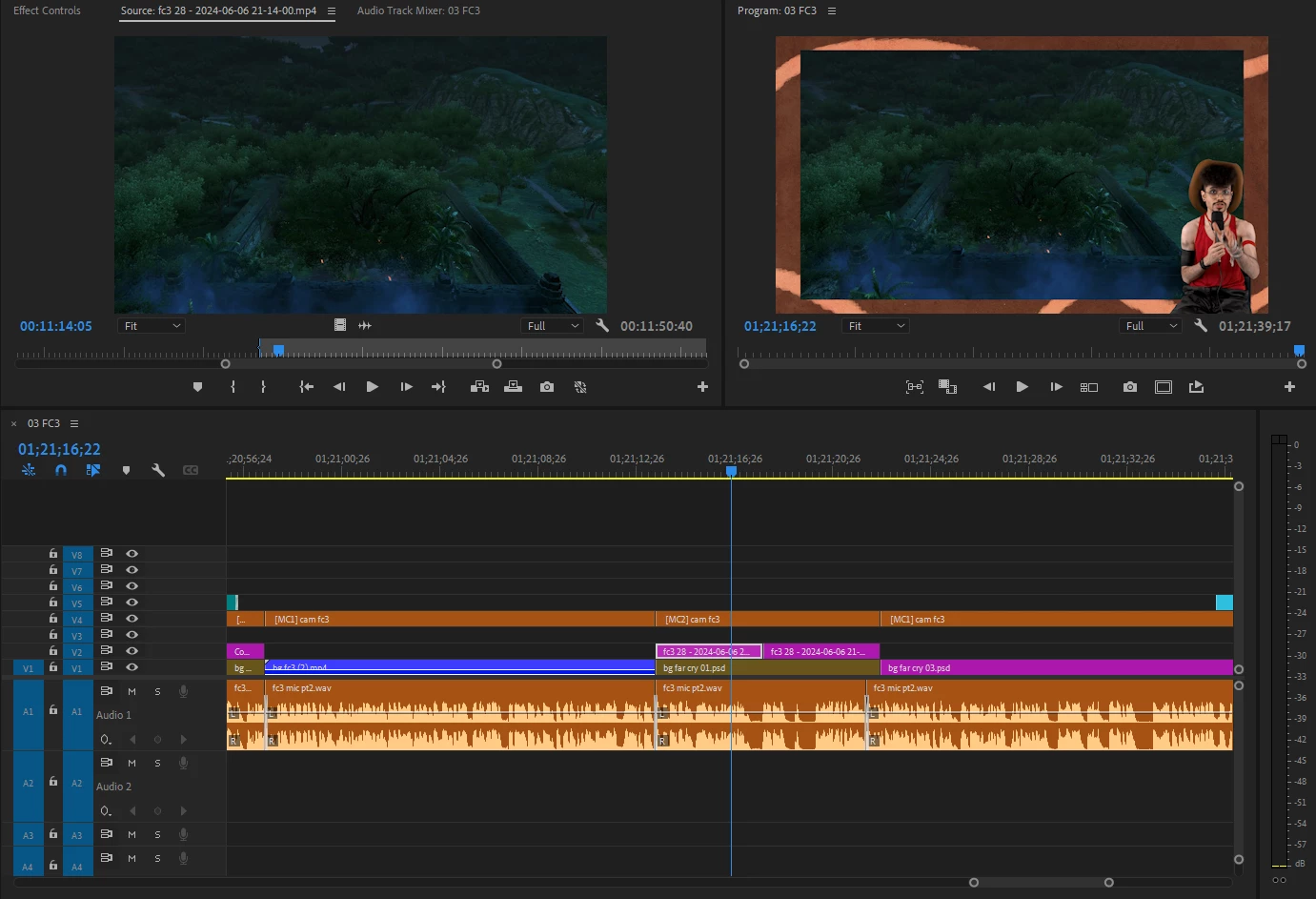The height and width of the screenshot is (899, 1316).
Task: Toggle lock on V6 track
Action: tap(53, 585)
